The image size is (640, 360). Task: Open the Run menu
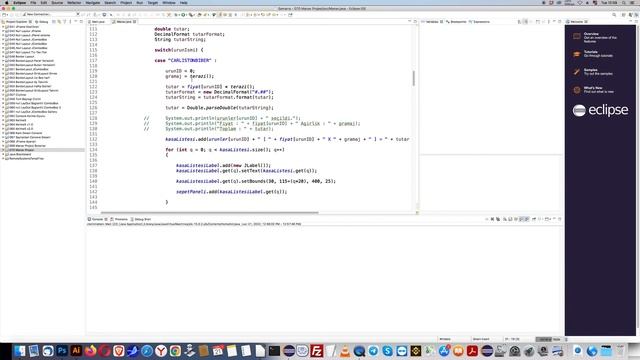coord(140,2)
